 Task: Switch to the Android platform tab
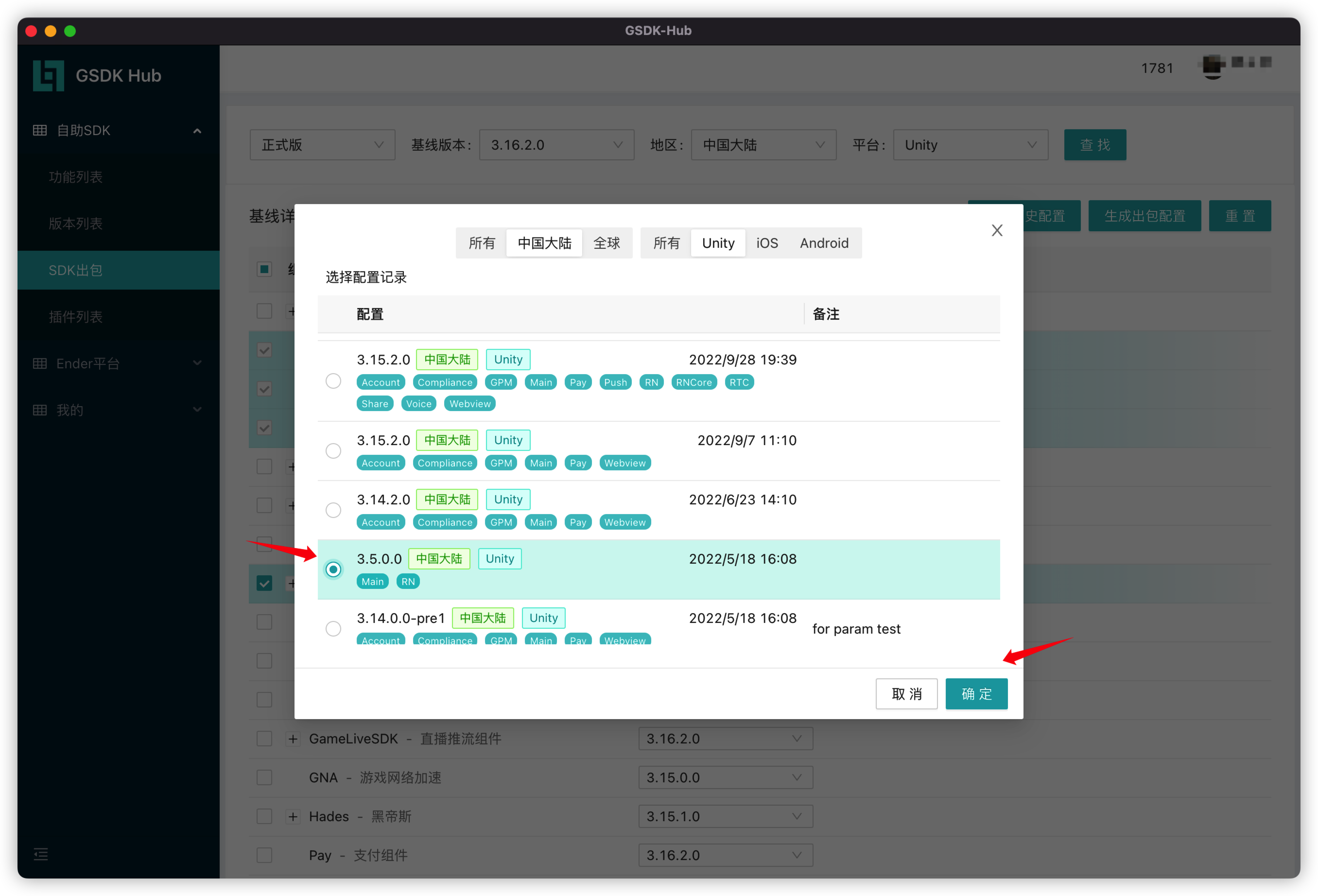(x=824, y=243)
